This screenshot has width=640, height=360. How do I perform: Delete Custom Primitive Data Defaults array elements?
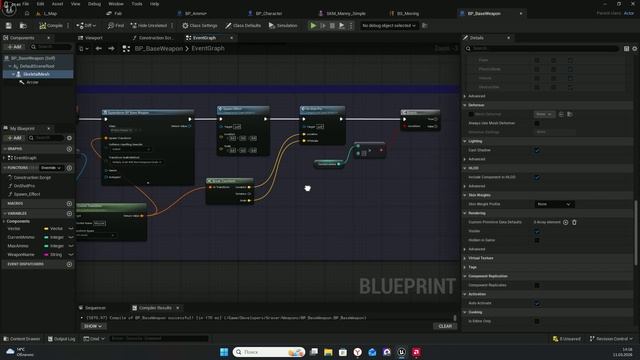coord(574,222)
